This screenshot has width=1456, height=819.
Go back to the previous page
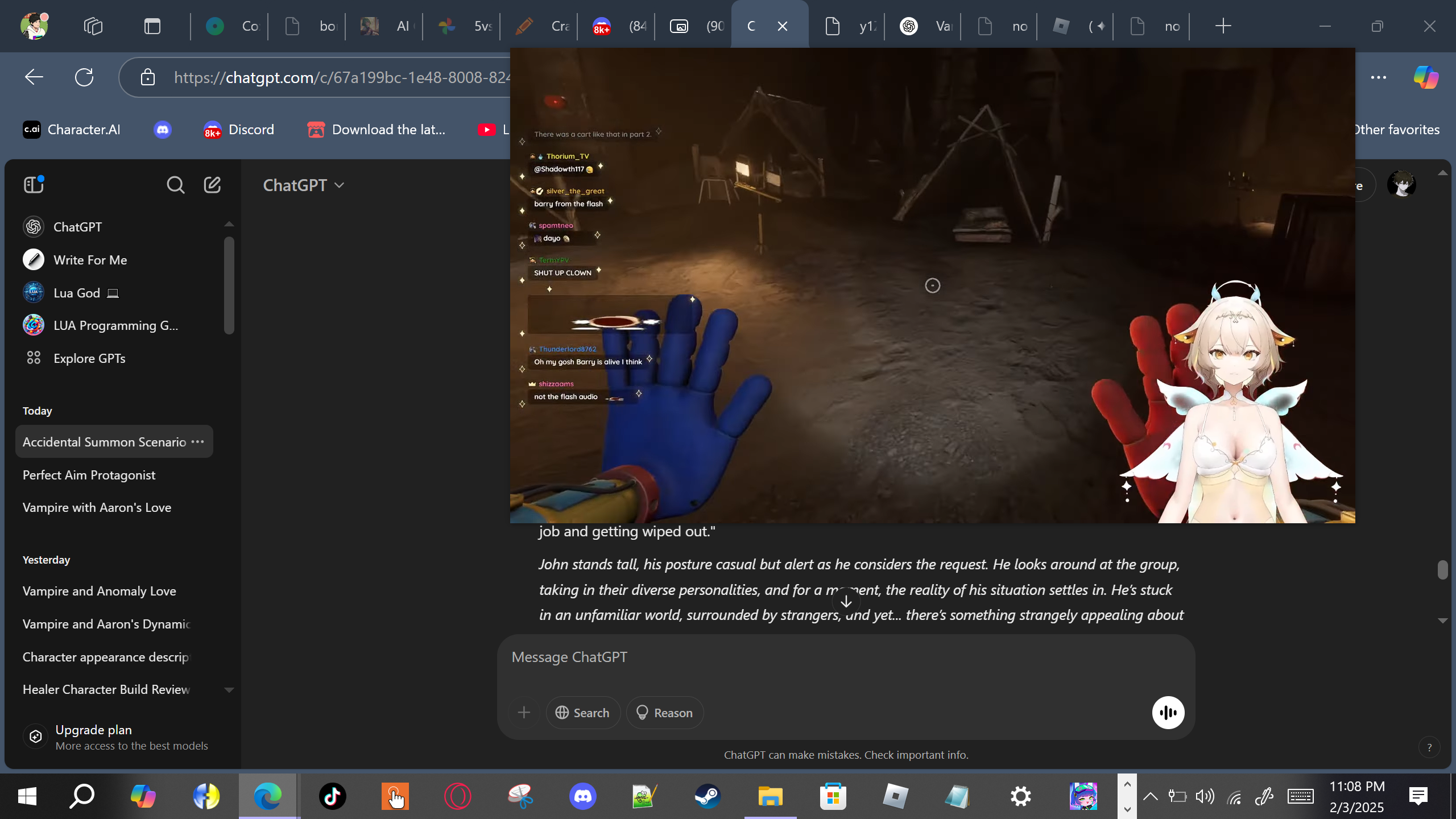pyautogui.click(x=34, y=77)
